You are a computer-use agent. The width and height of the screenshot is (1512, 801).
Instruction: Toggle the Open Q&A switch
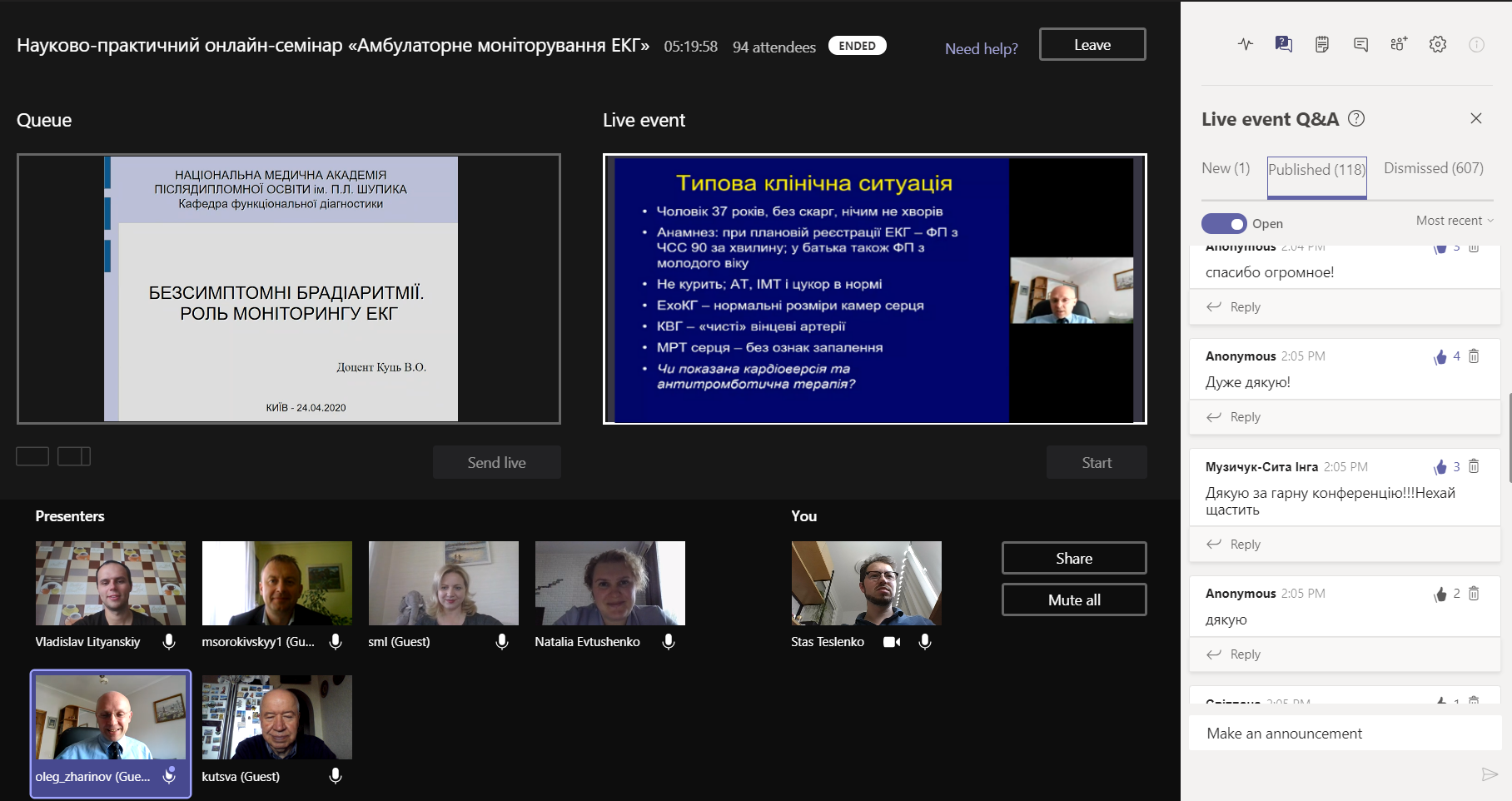(1224, 223)
